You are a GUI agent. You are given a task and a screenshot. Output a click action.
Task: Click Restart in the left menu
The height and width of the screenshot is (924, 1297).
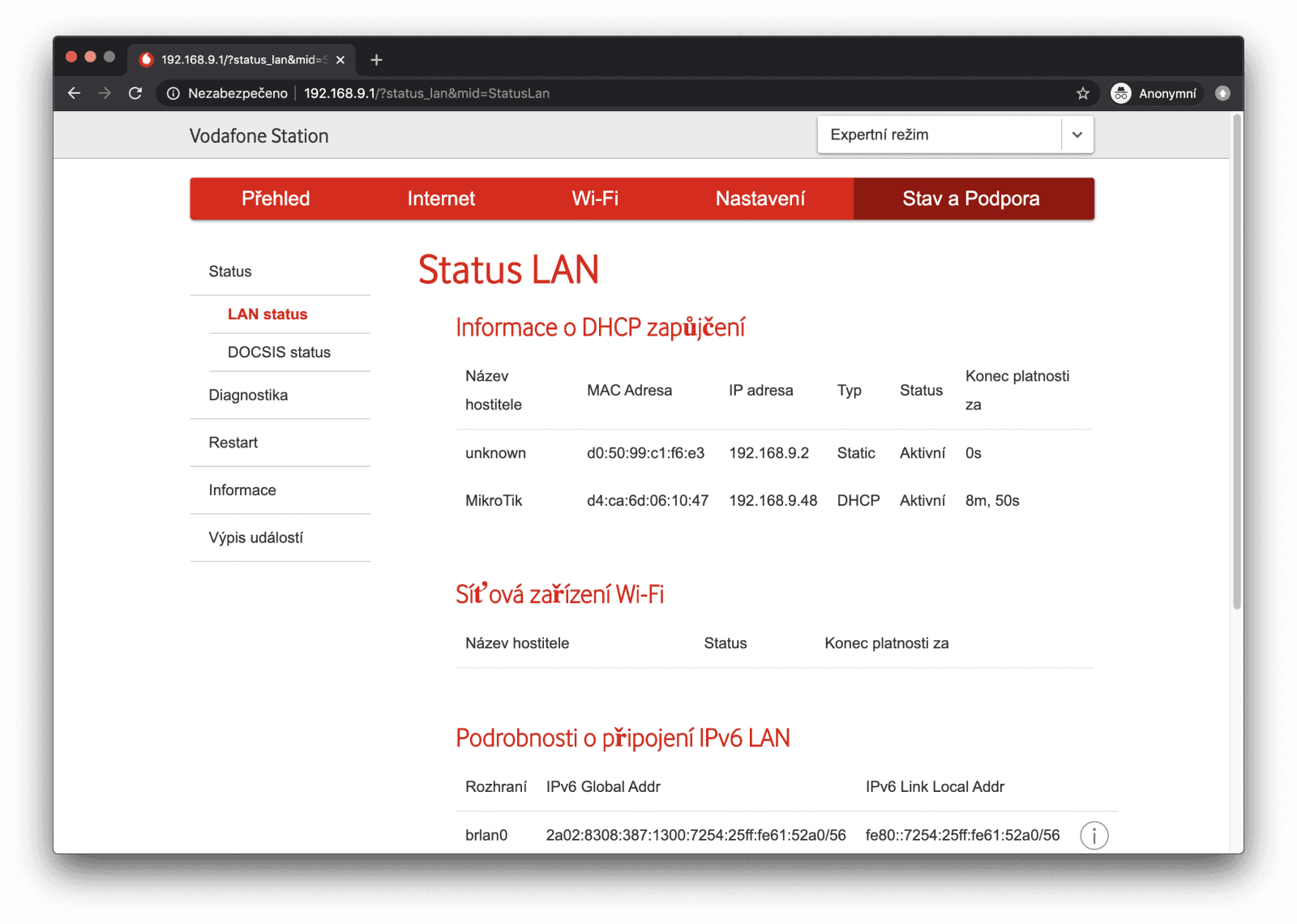233,443
